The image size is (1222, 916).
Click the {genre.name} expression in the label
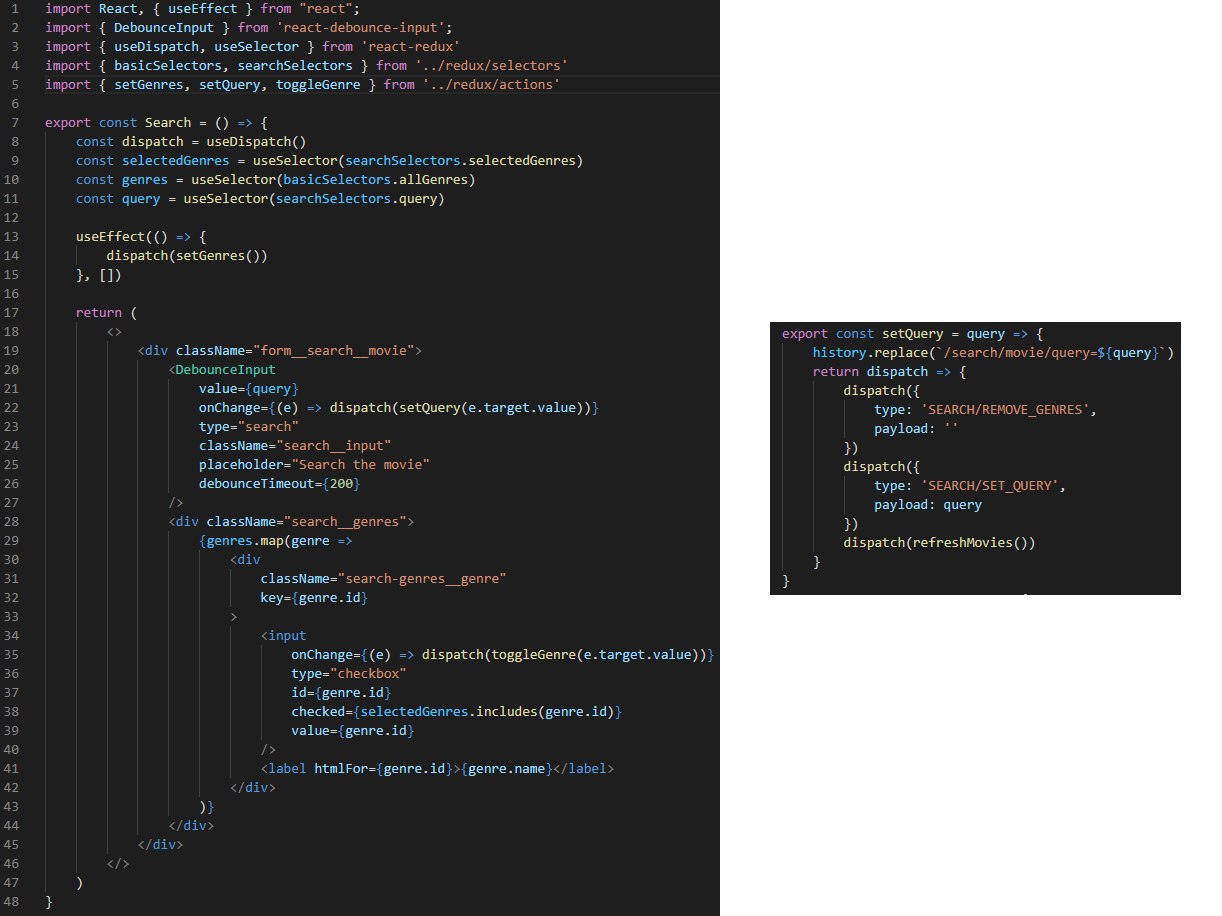(506, 768)
